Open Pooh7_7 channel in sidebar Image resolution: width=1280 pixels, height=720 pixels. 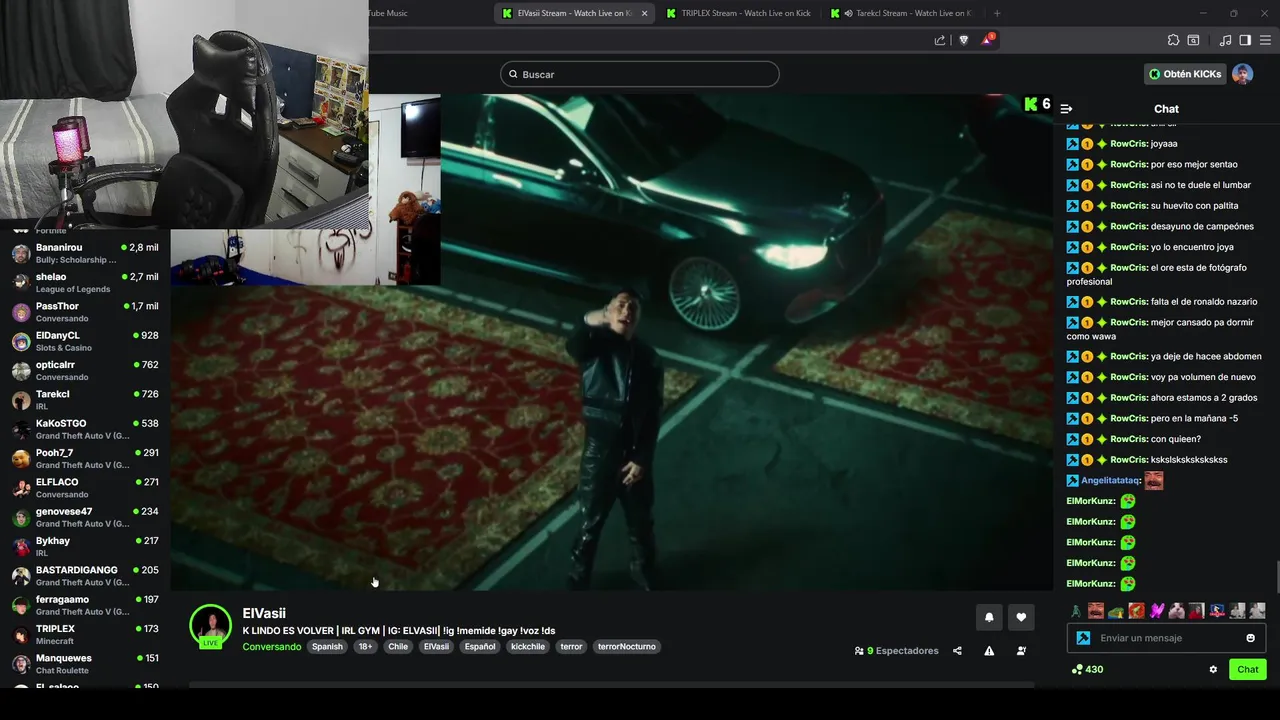pos(85,459)
